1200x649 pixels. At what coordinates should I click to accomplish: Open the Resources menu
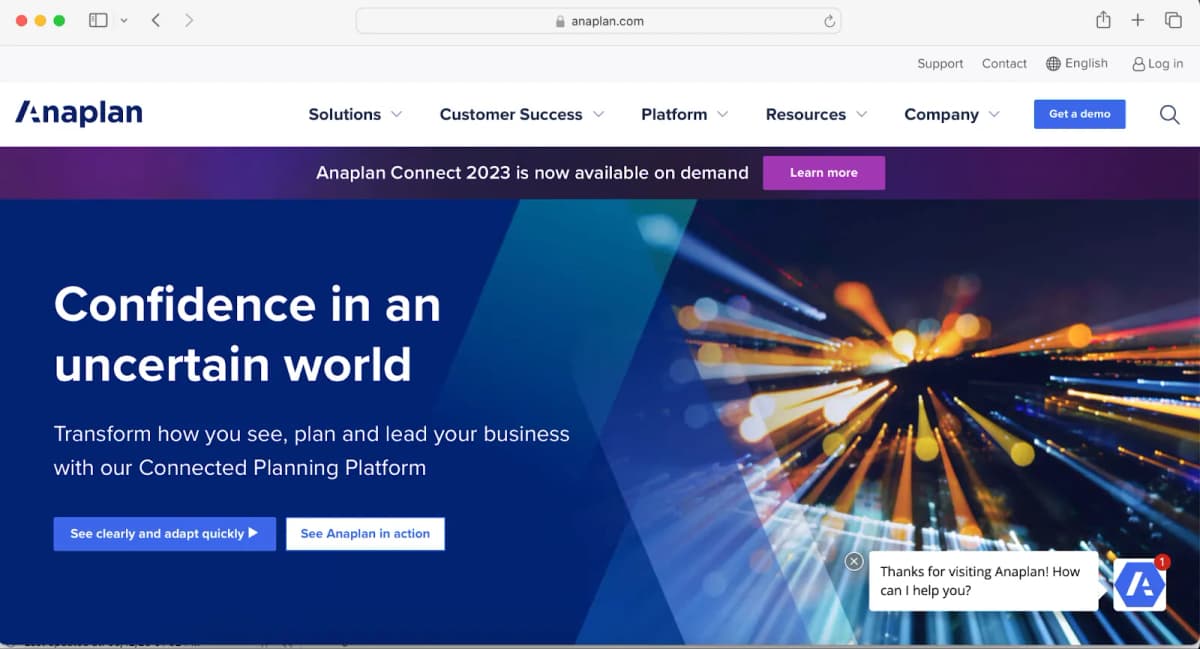click(x=806, y=114)
